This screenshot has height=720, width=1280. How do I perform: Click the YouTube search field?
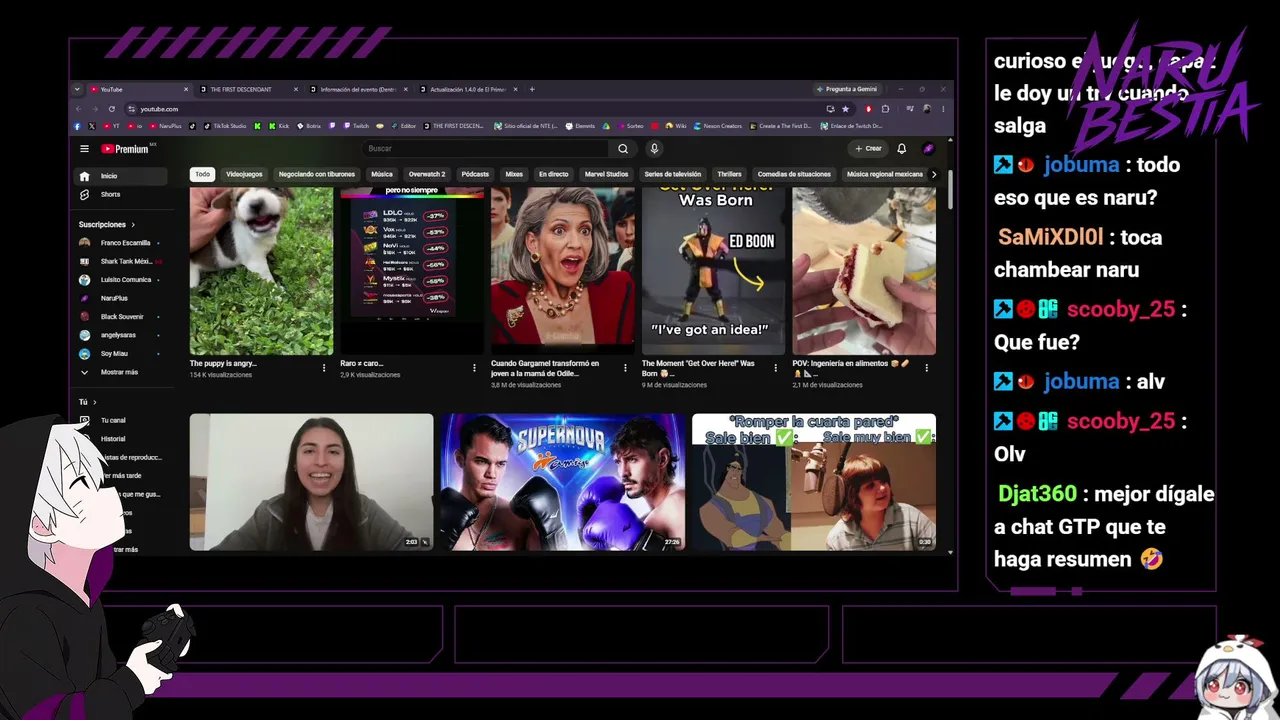[x=485, y=149]
